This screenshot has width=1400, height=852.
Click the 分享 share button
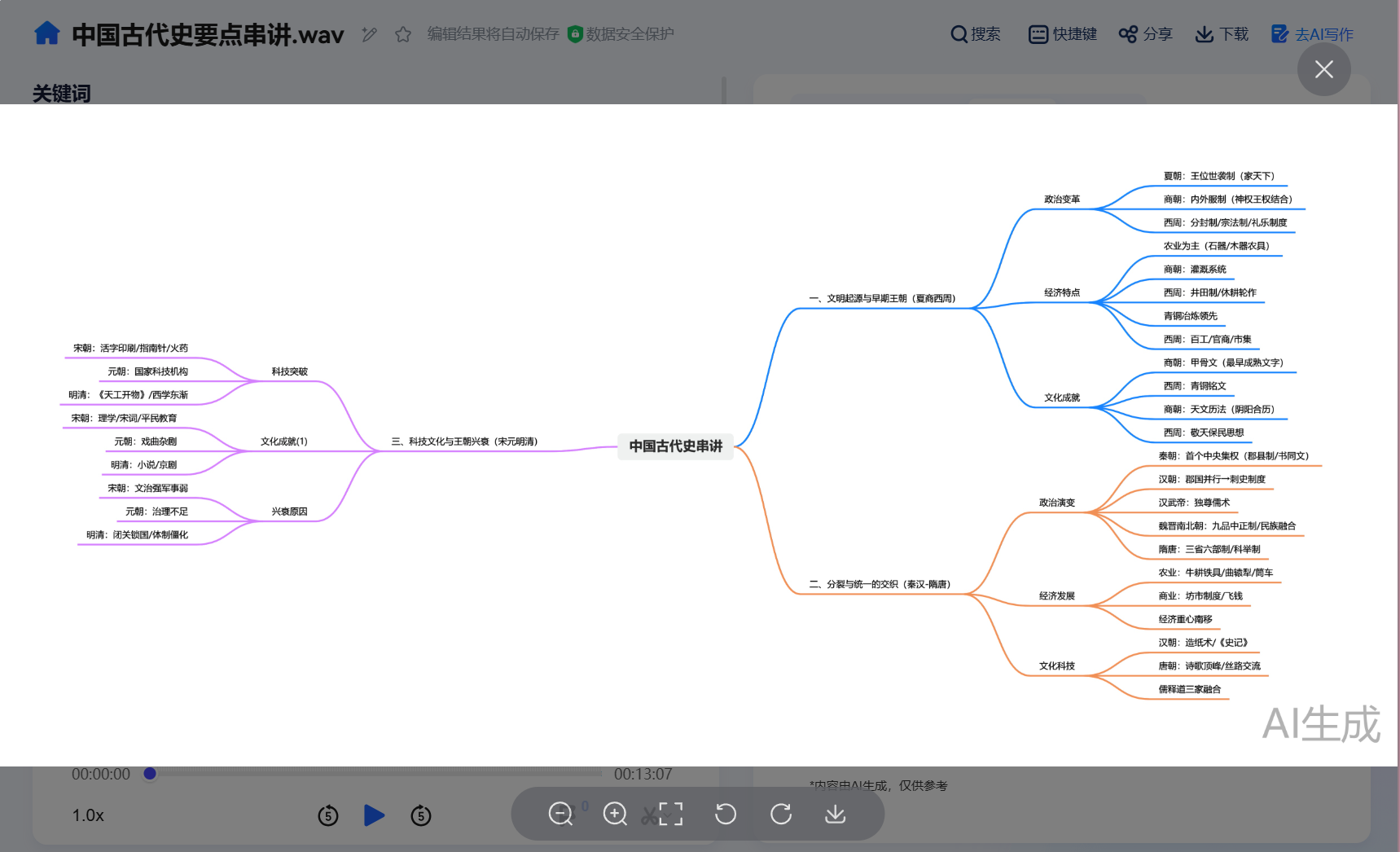click(x=1145, y=34)
